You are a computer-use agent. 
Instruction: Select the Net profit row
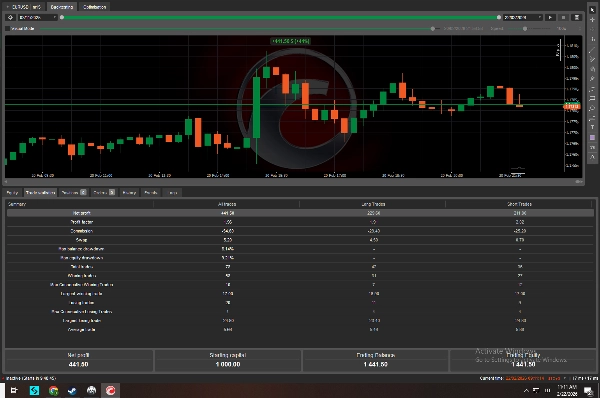(300, 213)
